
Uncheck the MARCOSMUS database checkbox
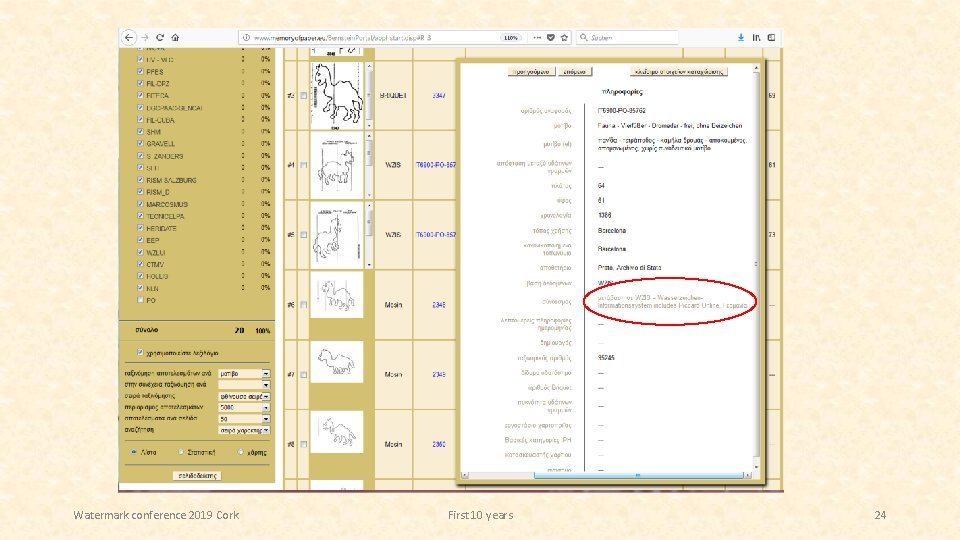140,204
